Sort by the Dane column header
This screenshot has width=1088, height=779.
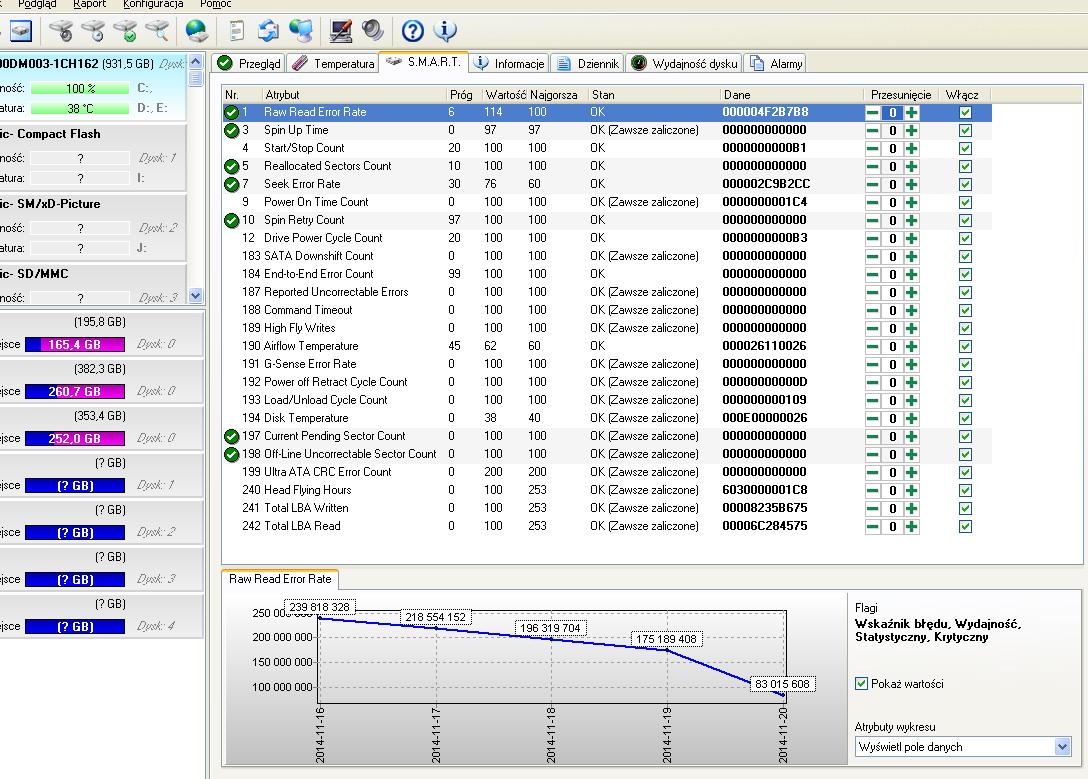[x=791, y=94]
